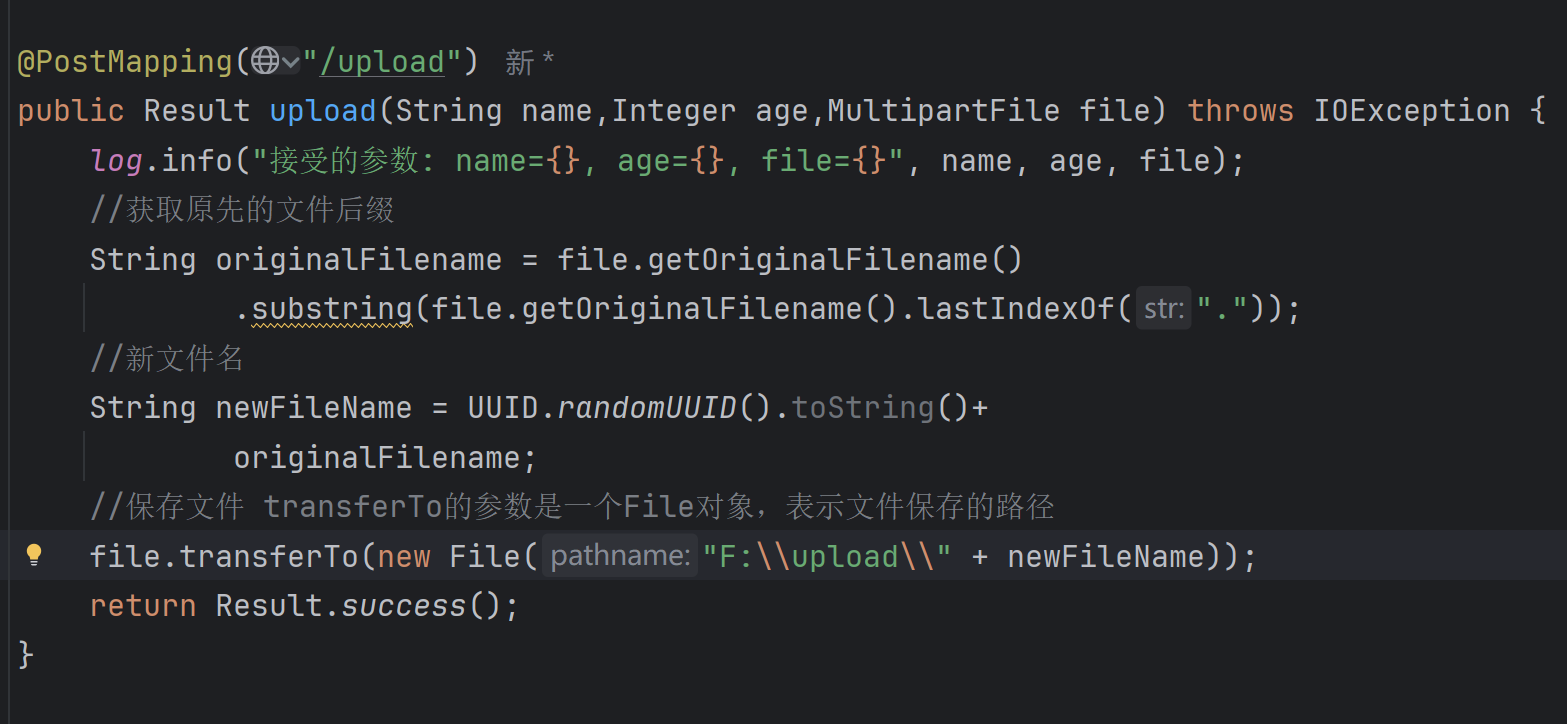Click the "F:\\upload\\" string literal
Image resolution: width=1567 pixels, height=724 pixels.
[x=828, y=556]
